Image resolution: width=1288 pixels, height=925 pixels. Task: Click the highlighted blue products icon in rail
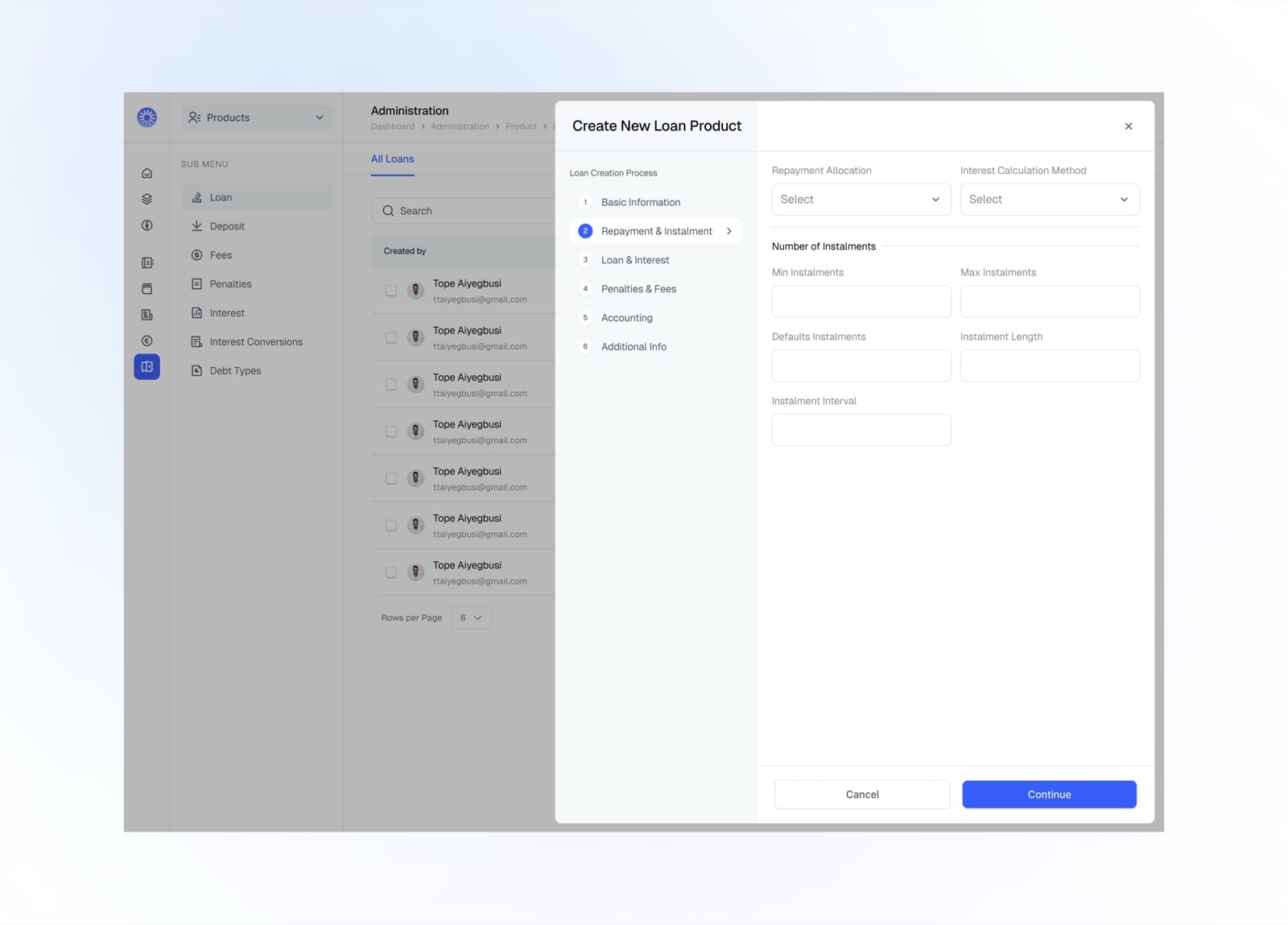147,367
